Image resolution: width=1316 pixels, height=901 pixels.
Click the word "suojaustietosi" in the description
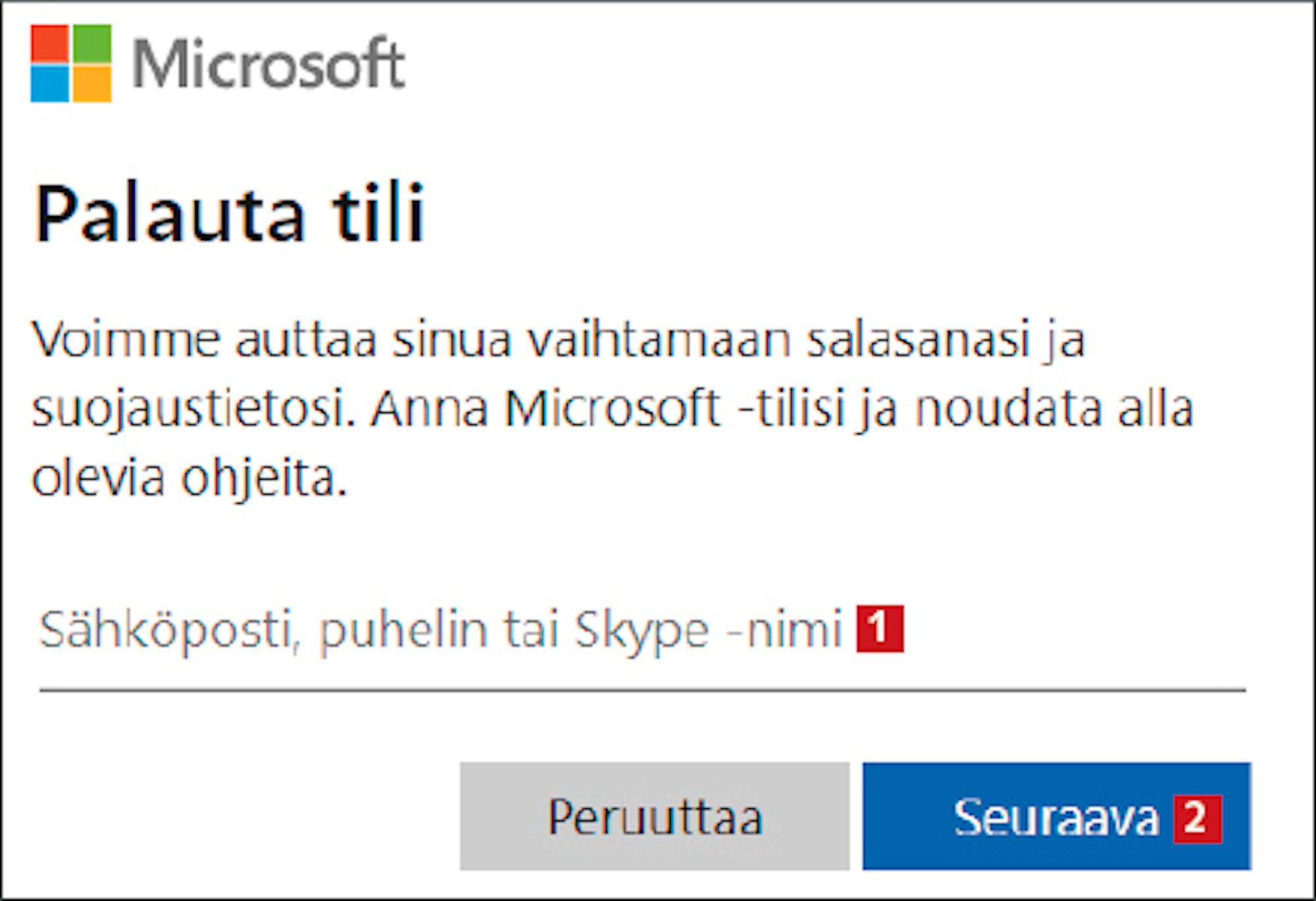pos(193,408)
